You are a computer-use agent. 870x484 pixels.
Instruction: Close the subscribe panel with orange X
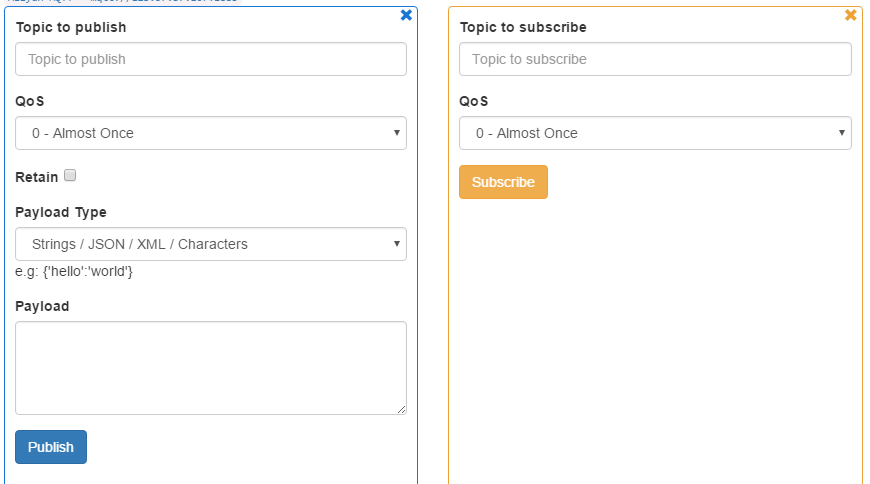point(851,15)
